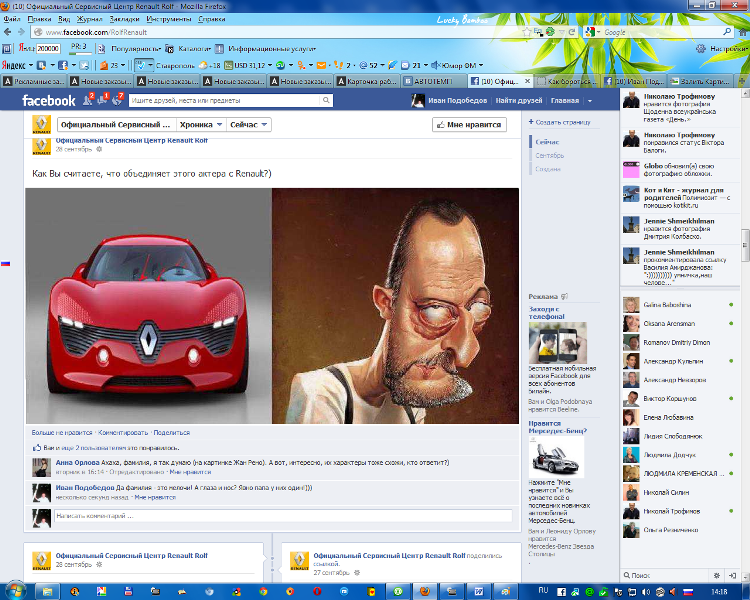Open the Журнал menu
This screenshot has height=600, width=750.
click(x=89, y=19)
